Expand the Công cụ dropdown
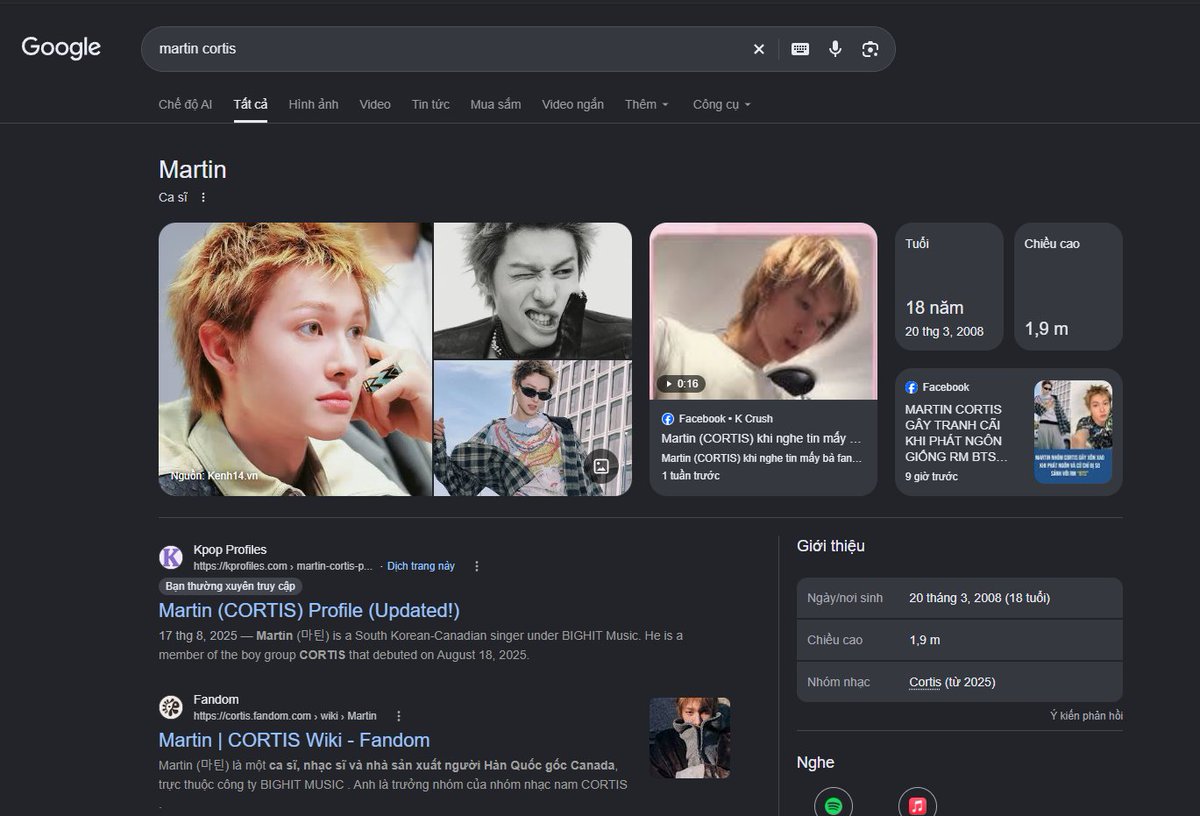1200x816 pixels. tap(722, 104)
